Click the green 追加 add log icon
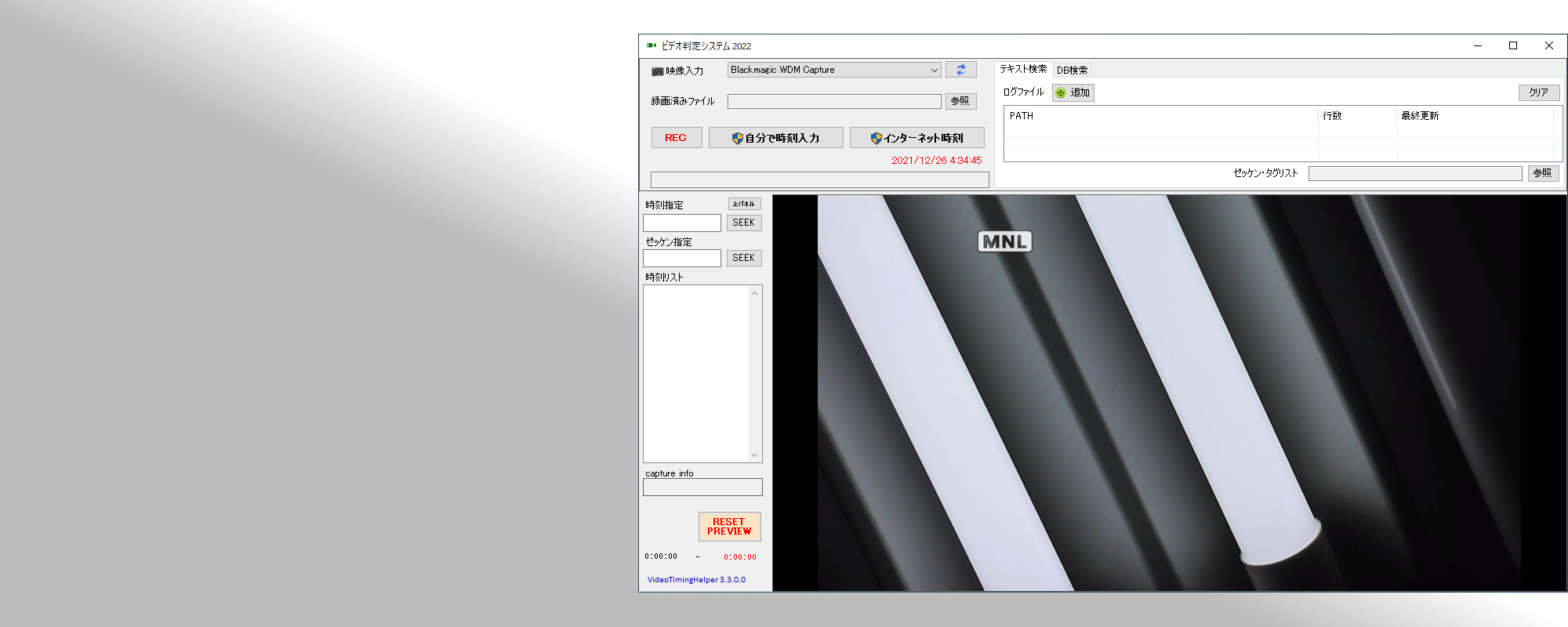 (x=1061, y=92)
